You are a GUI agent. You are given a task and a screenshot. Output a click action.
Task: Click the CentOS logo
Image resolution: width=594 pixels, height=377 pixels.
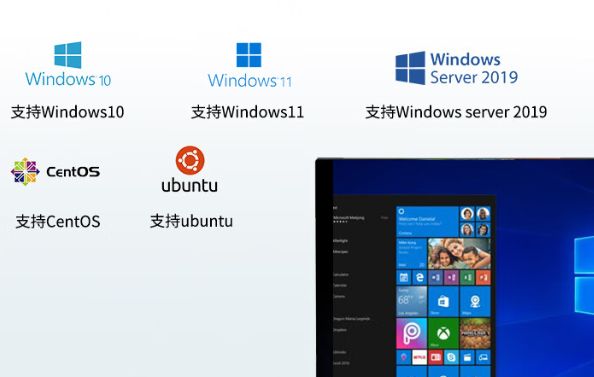coord(55,172)
